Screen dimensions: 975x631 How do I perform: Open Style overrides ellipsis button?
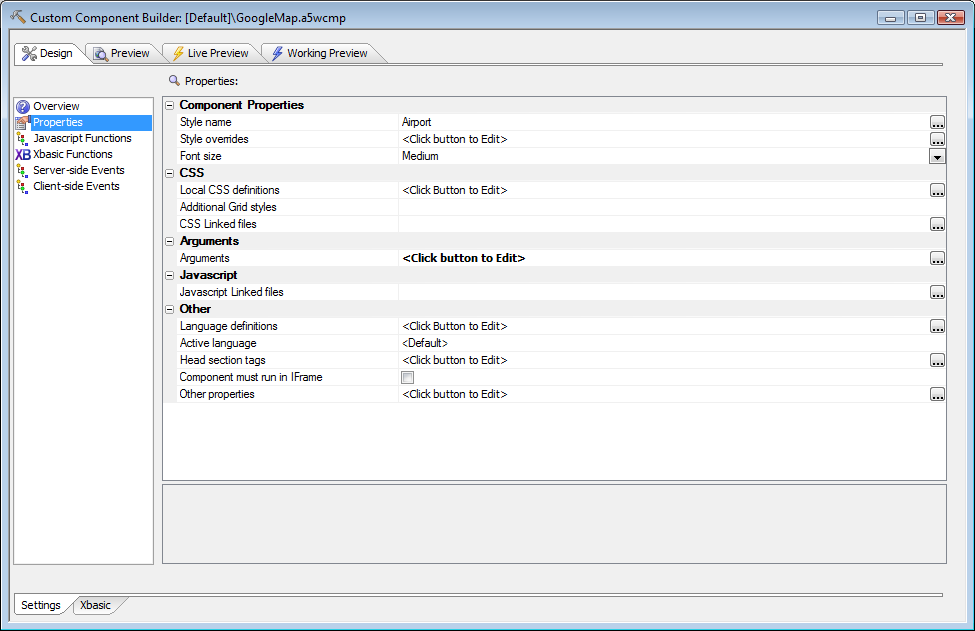(x=937, y=139)
